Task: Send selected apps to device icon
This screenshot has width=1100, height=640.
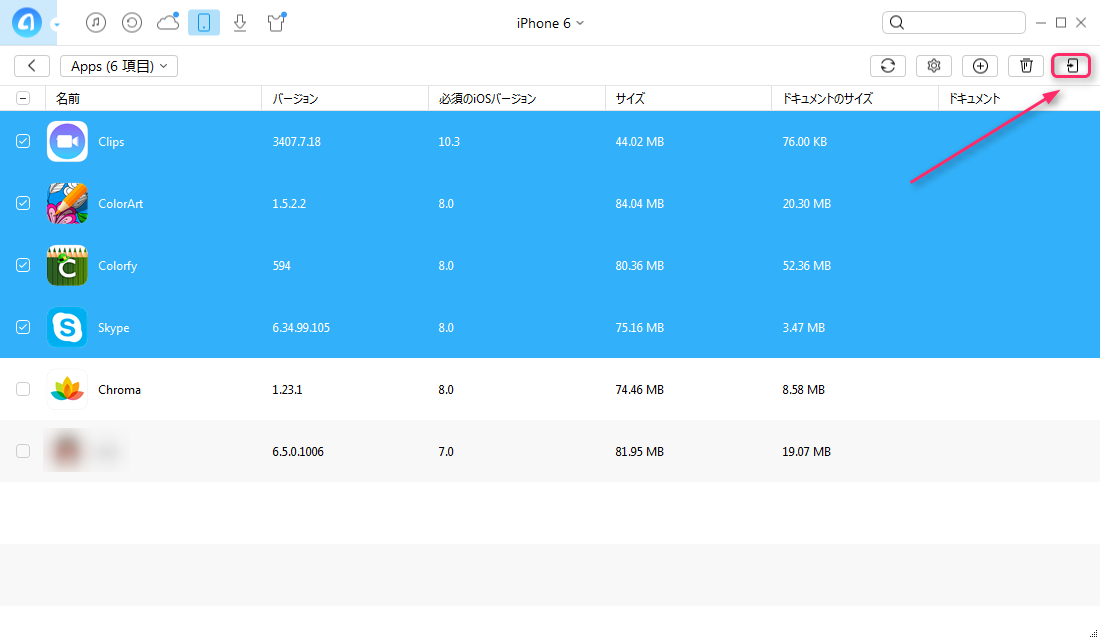Action: tap(1071, 66)
